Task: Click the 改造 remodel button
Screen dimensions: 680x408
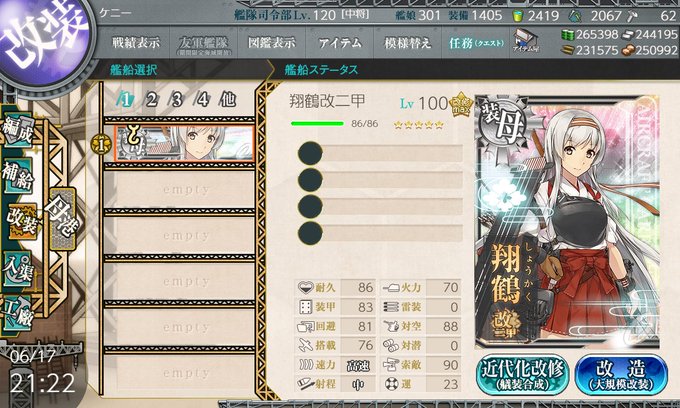Action: click(x=621, y=374)
